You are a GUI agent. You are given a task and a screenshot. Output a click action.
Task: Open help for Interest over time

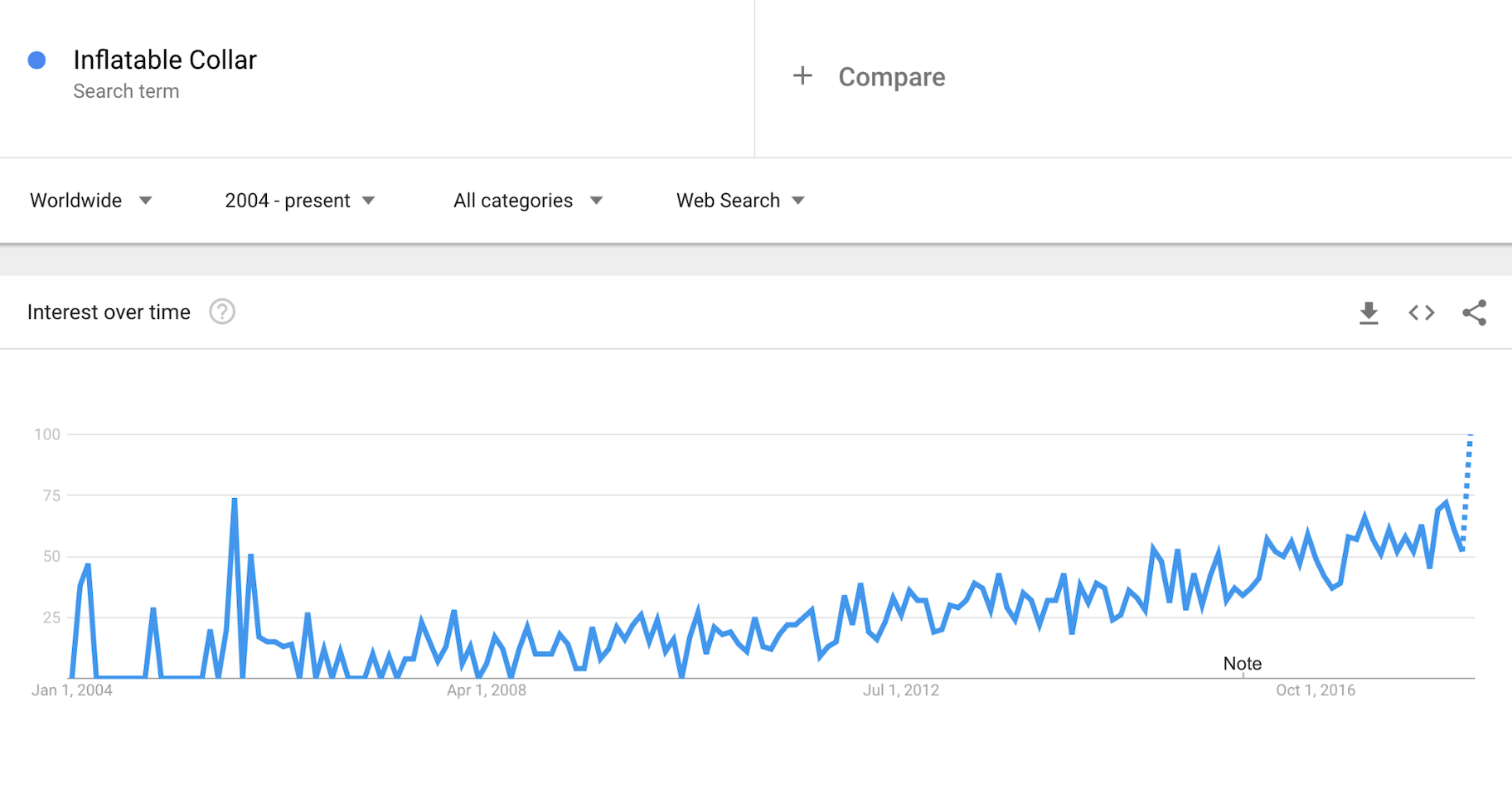coord(222,312)
